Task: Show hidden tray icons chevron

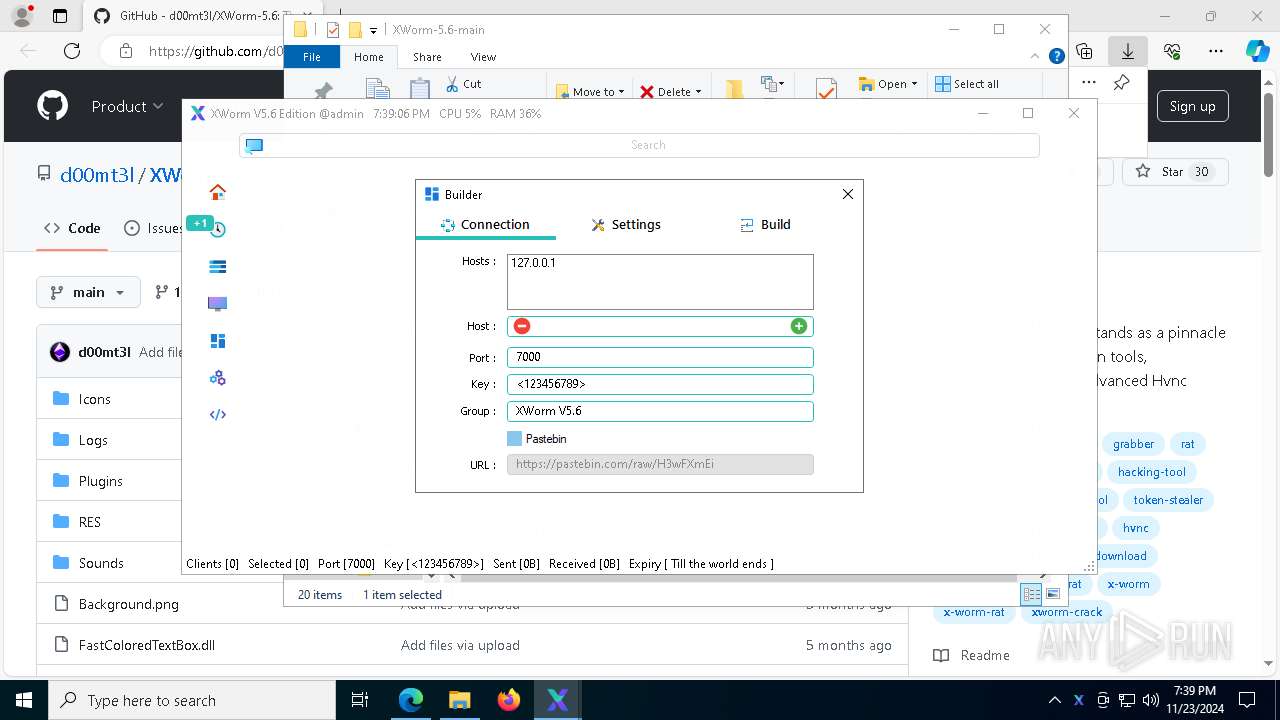Action: click(x=1054, y=700)
